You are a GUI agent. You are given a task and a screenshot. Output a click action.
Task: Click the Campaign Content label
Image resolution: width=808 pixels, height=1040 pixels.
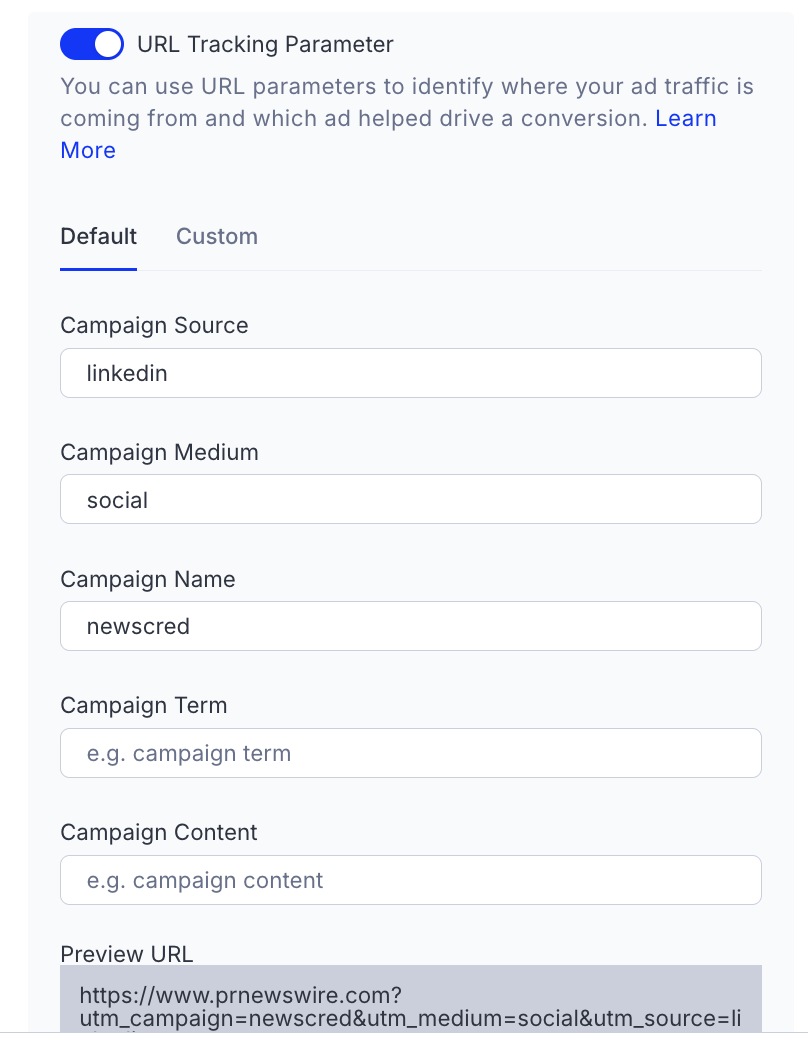pos(158,832)
